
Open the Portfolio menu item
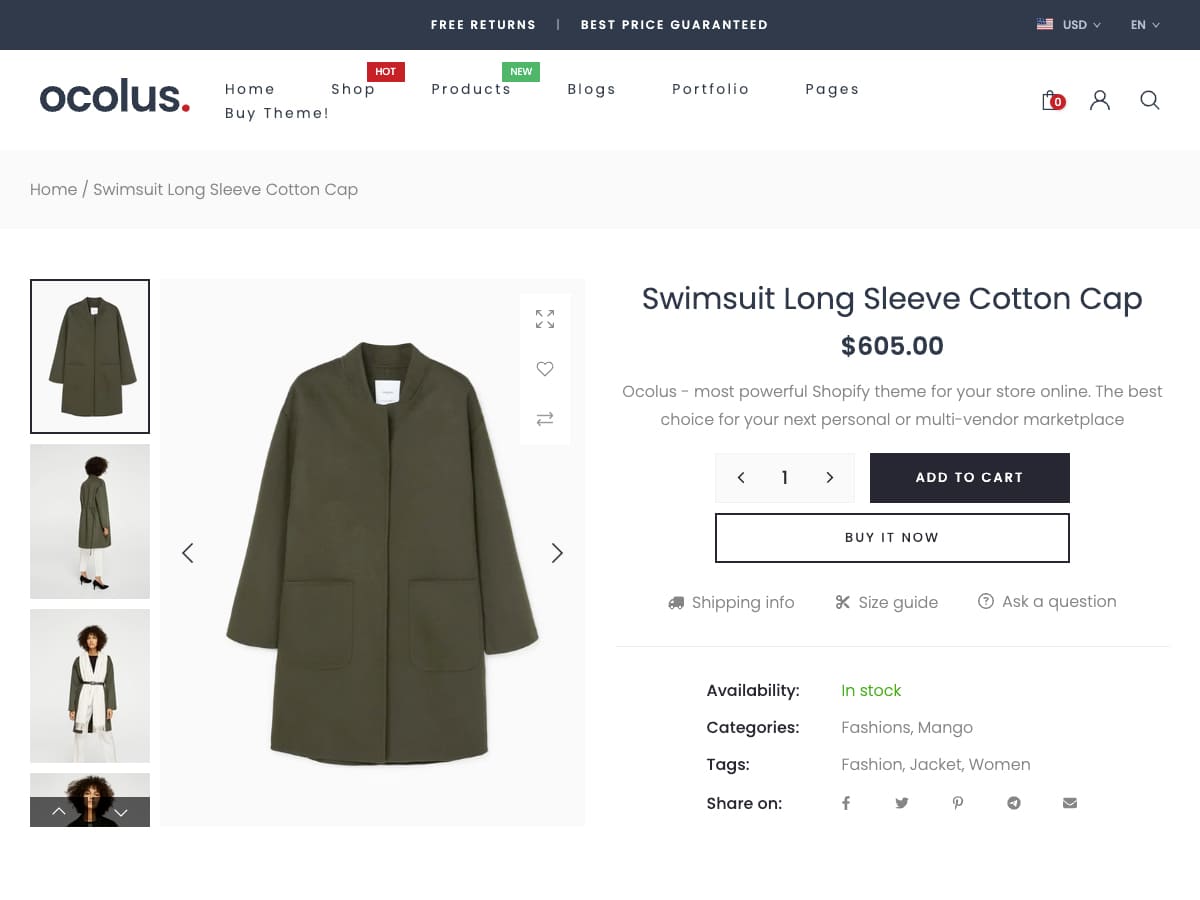click(710, 89)
